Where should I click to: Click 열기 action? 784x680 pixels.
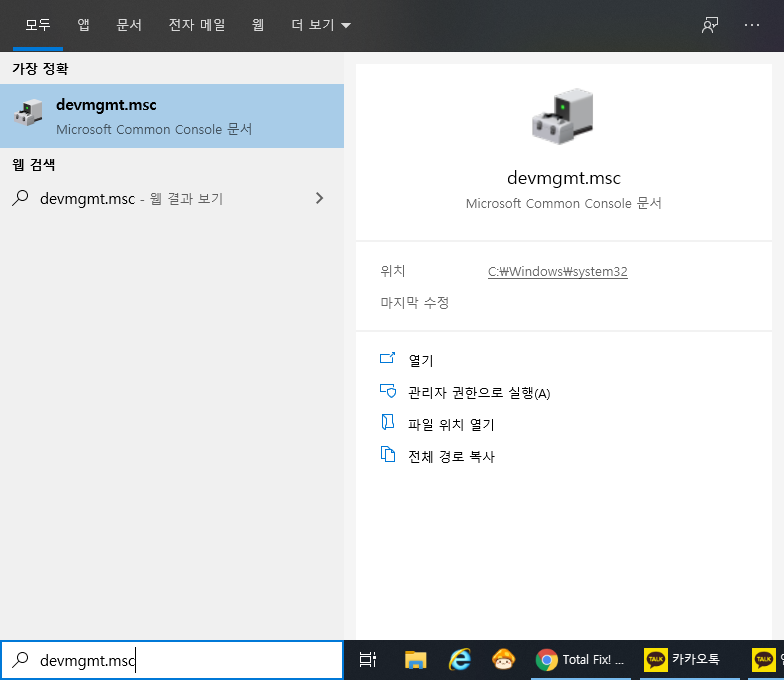point(421,360)
